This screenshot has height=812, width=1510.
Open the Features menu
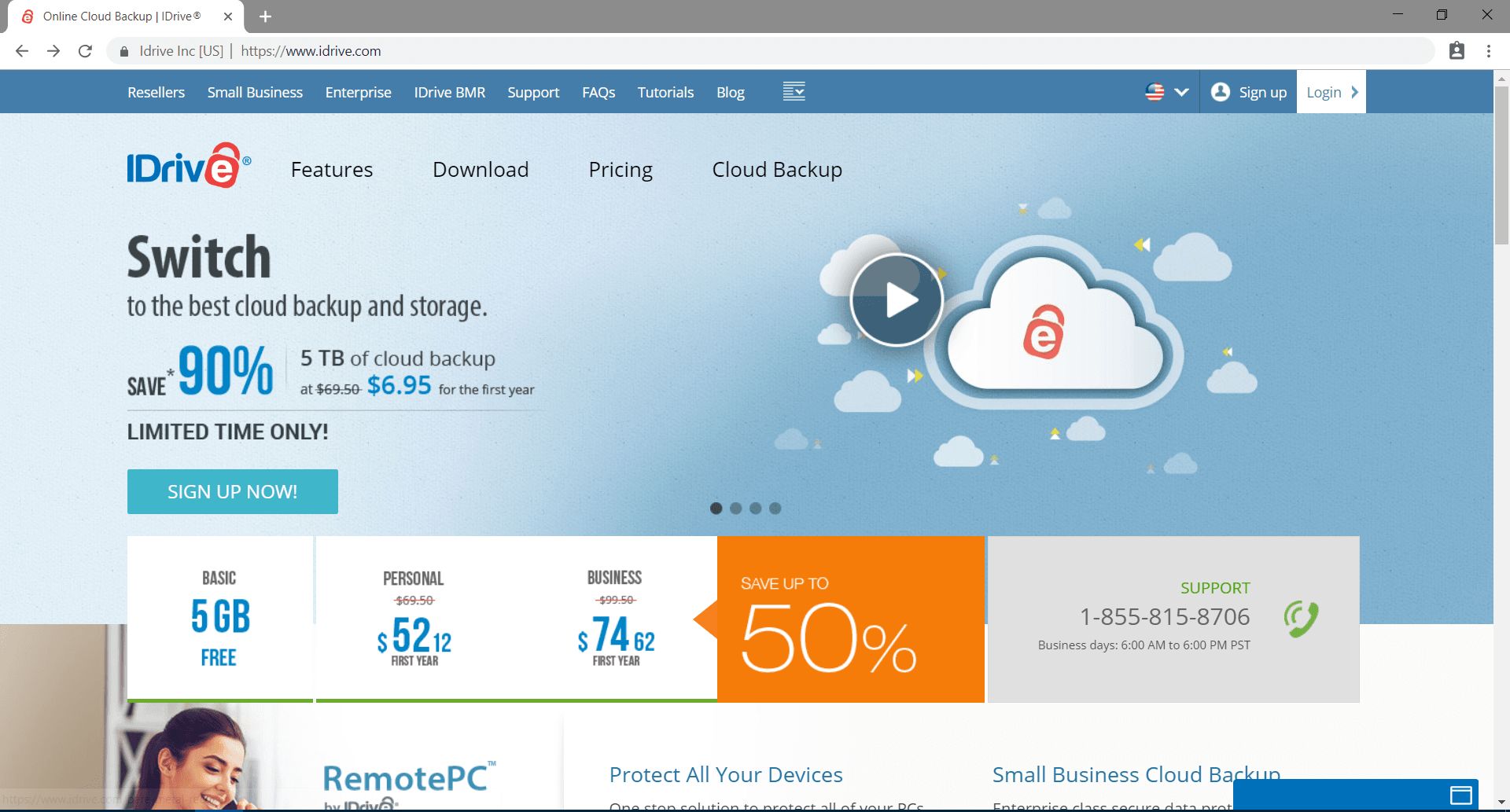[332, 170]
